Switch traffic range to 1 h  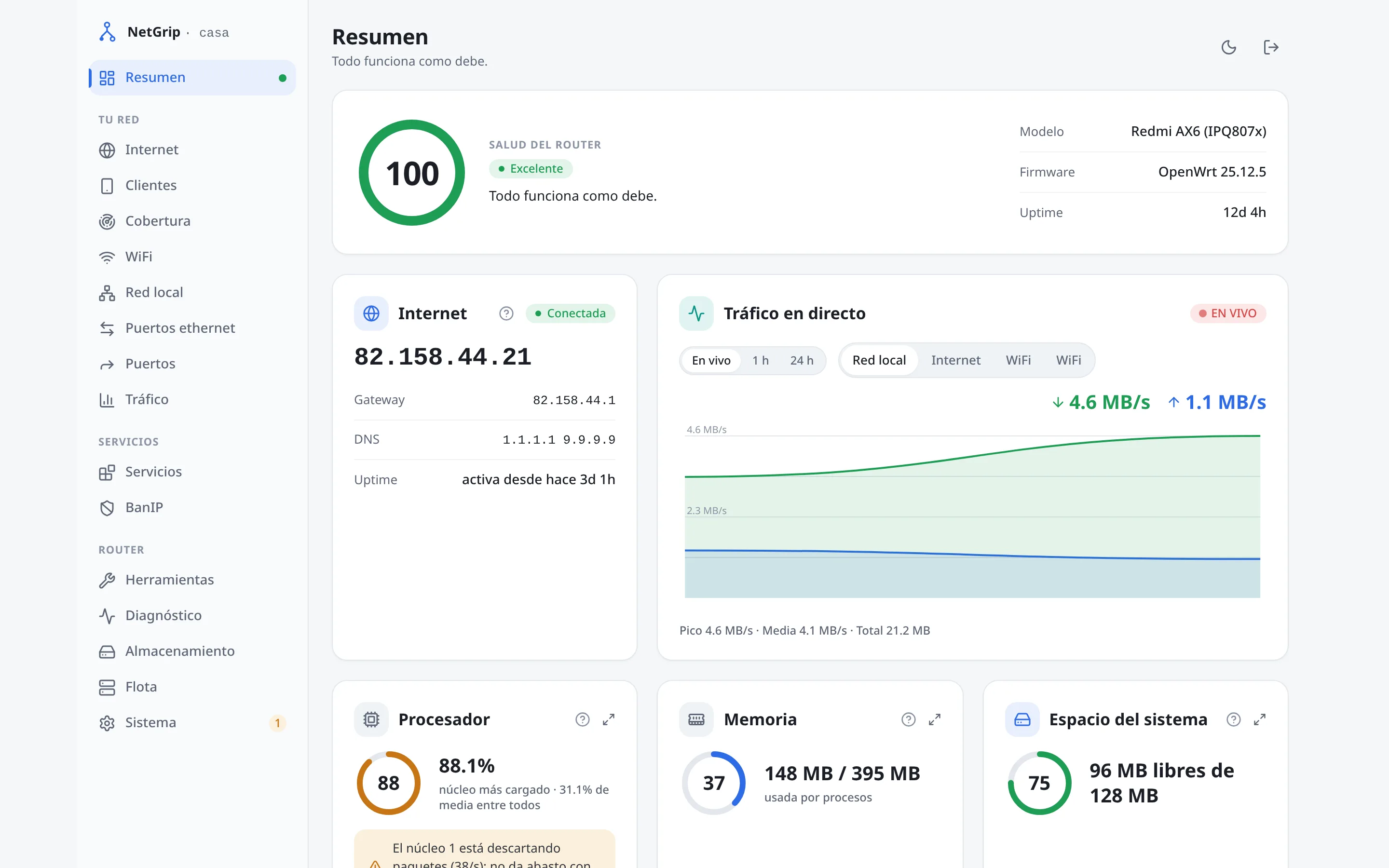coord(761,361)
